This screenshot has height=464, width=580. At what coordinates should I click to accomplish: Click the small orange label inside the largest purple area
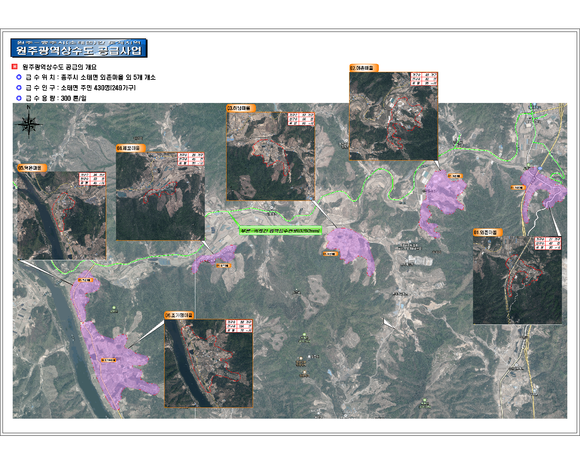109,359
